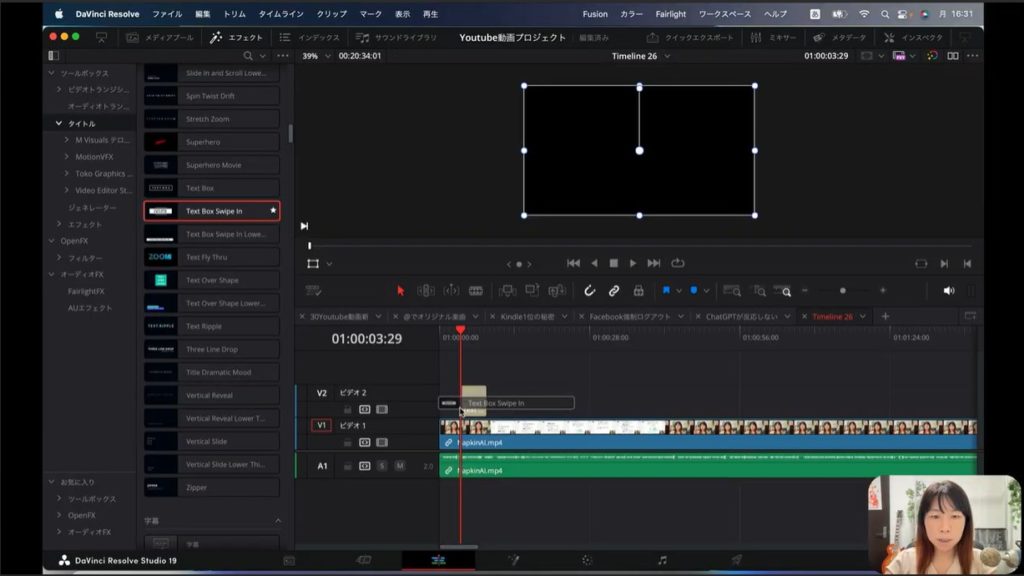Open the Fairlight page from bottom bar
Screen dimensions: 1024x576
pos(662,561)
